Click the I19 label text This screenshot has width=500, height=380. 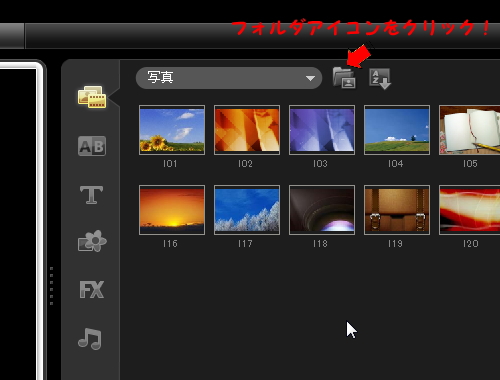pos(395,244)
